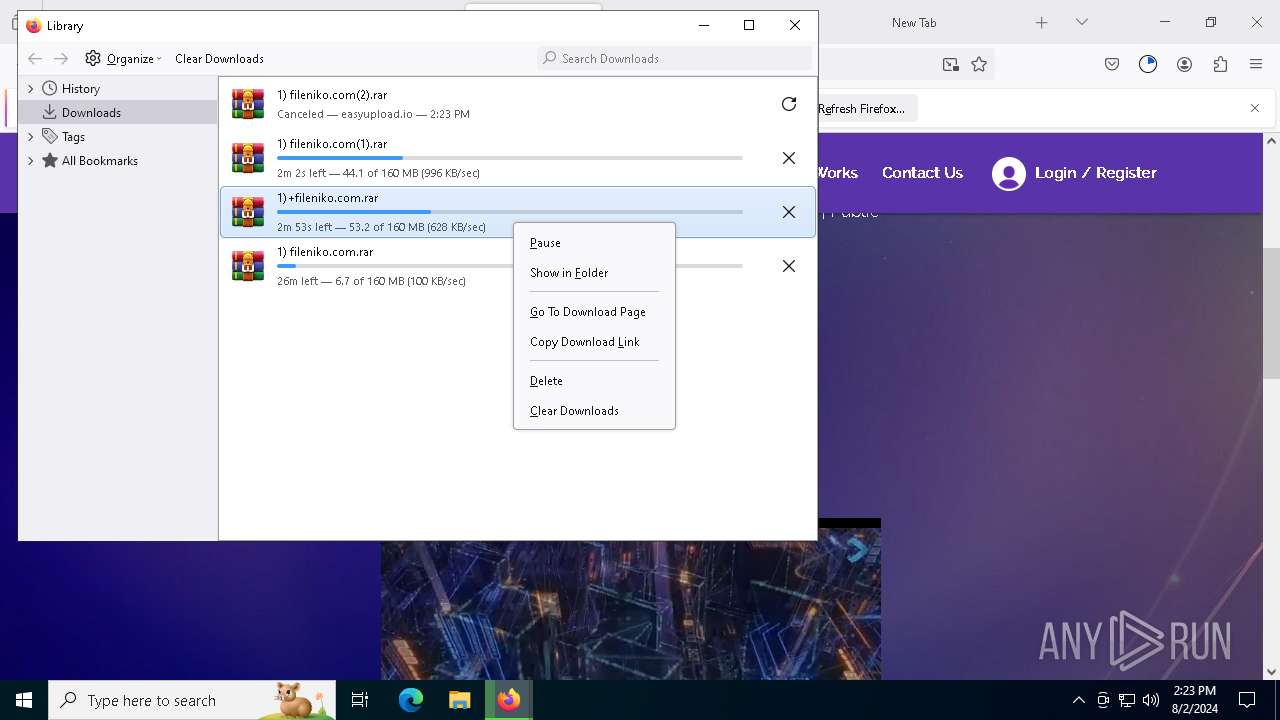Open the Windows Start menu
The height and width of the screenshot is (720, 1280).
pos(24,700)
